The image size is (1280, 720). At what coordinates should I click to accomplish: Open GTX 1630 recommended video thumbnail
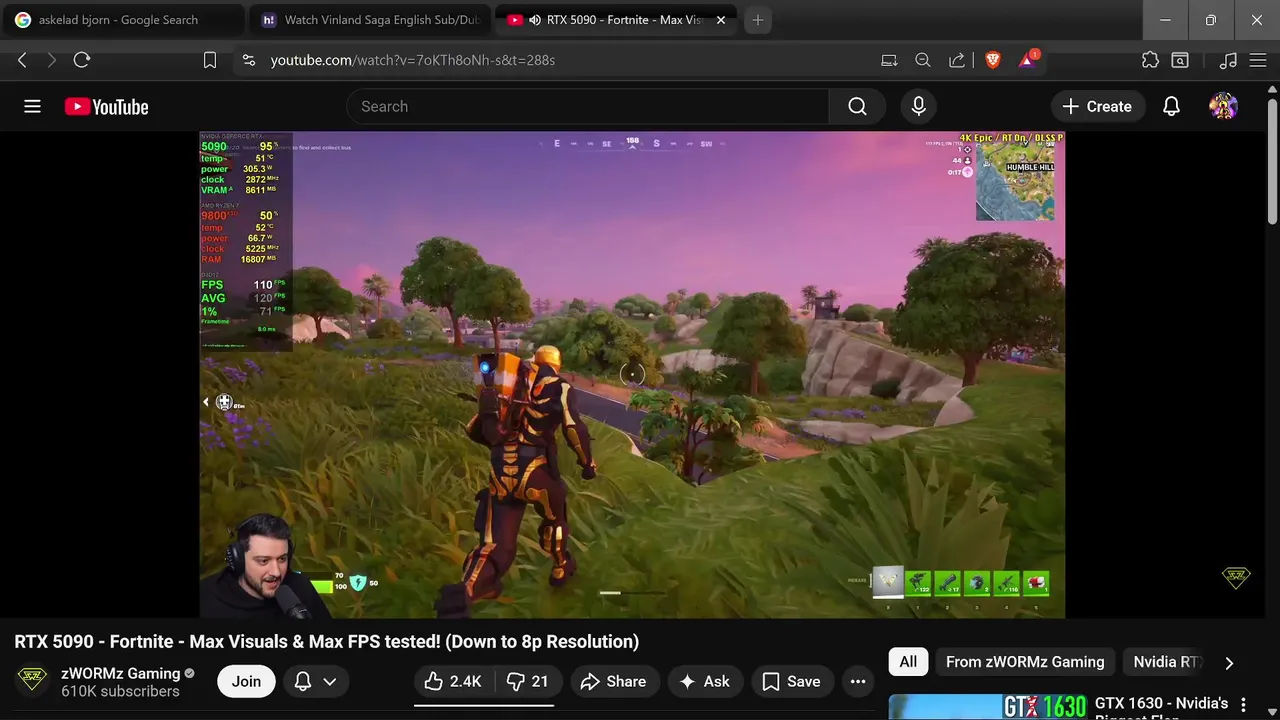coord(988,706)
